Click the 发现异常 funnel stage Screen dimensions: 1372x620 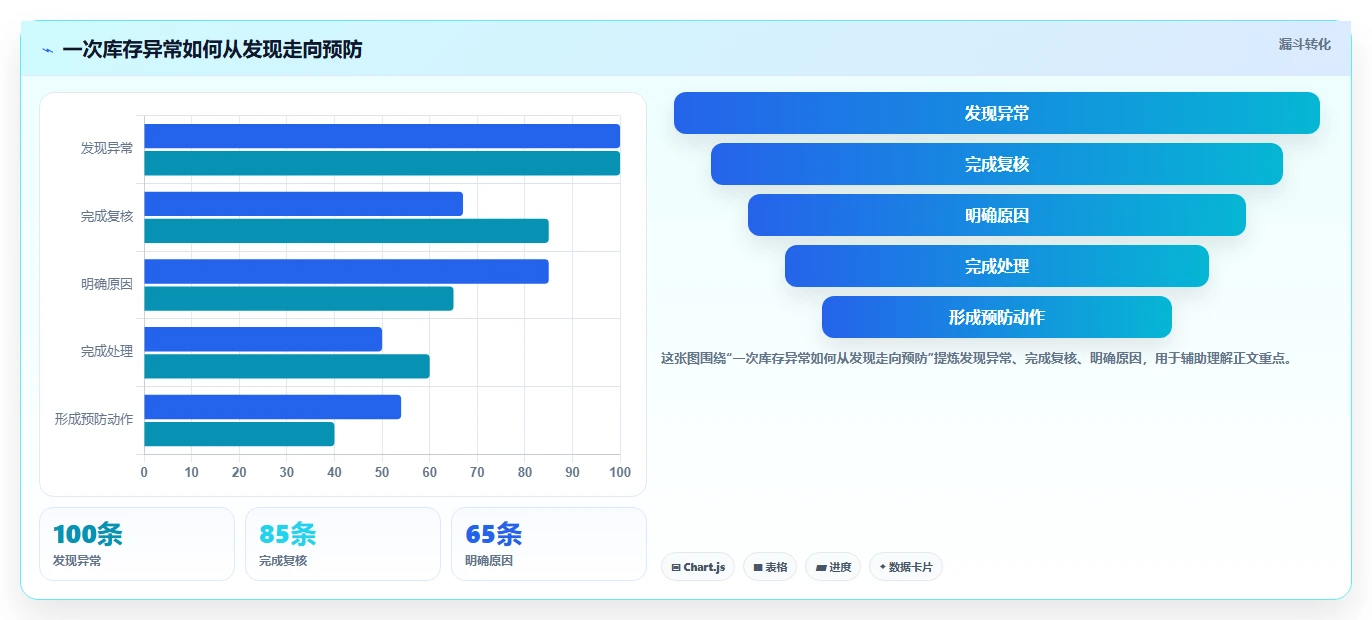pos(997,113)
